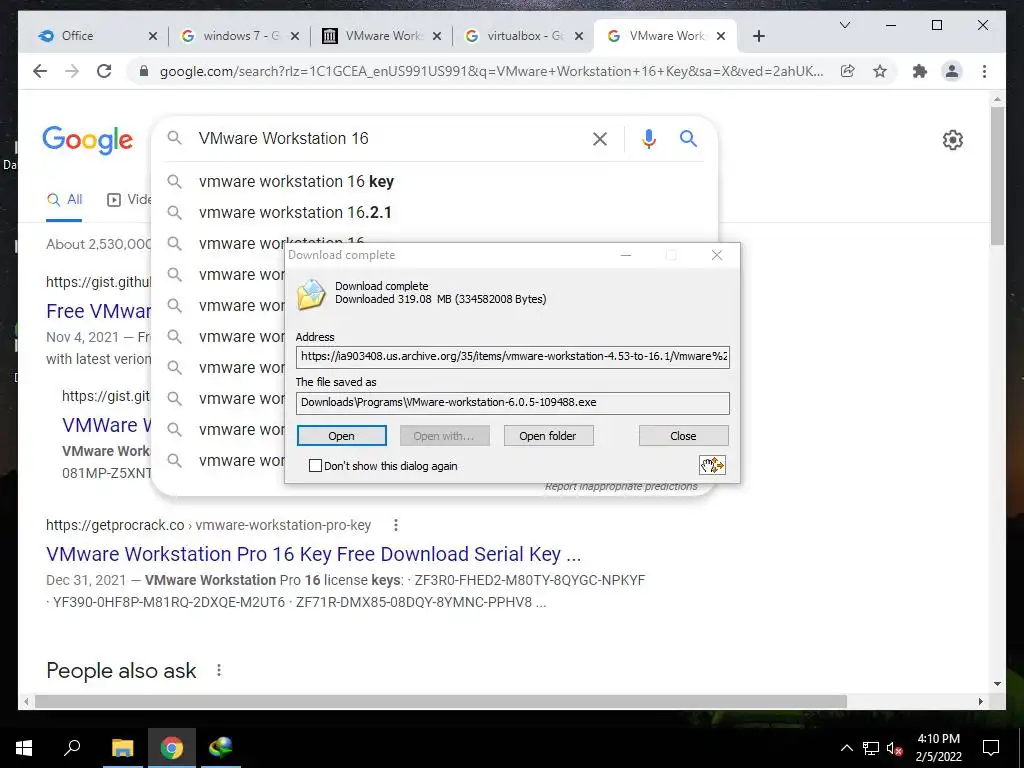Clear the Google search box text
This screenshot has height=768, width=1024.
600,138
